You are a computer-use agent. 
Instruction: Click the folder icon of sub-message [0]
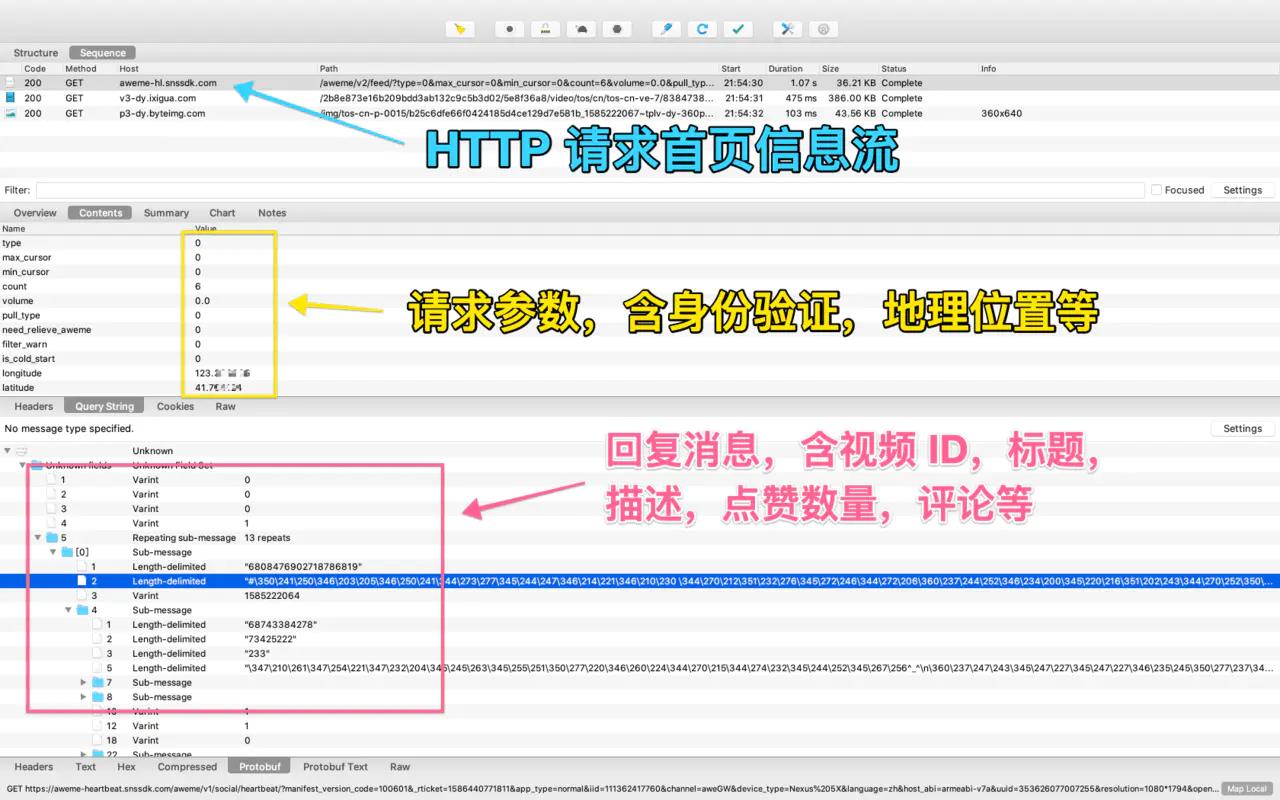tap(67, 552)
